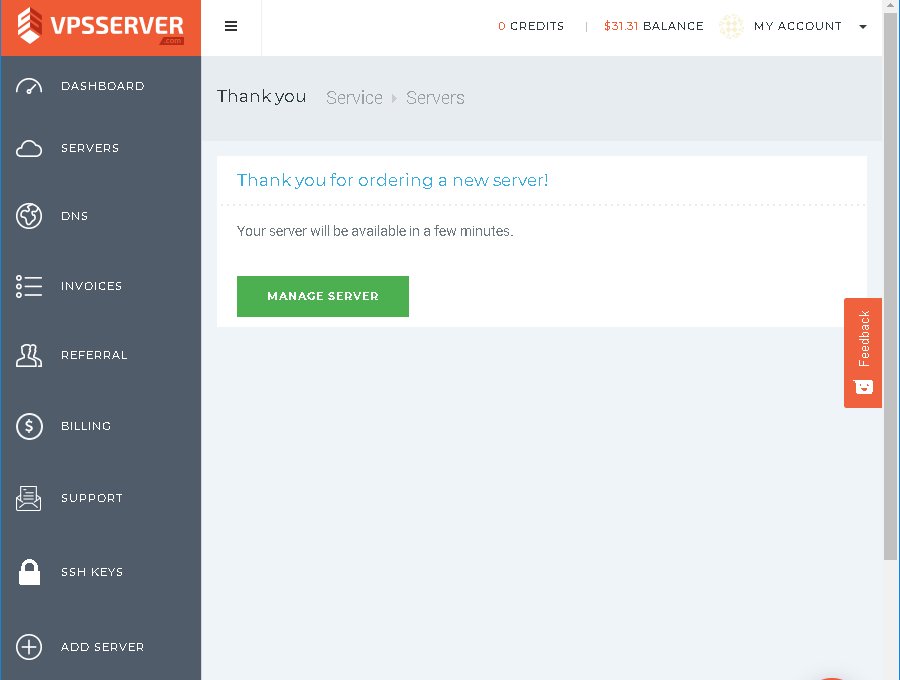Click the 'Thank you for ordering a new server!' heading
The height and width of the screenshot is (680, 900).
393,180
